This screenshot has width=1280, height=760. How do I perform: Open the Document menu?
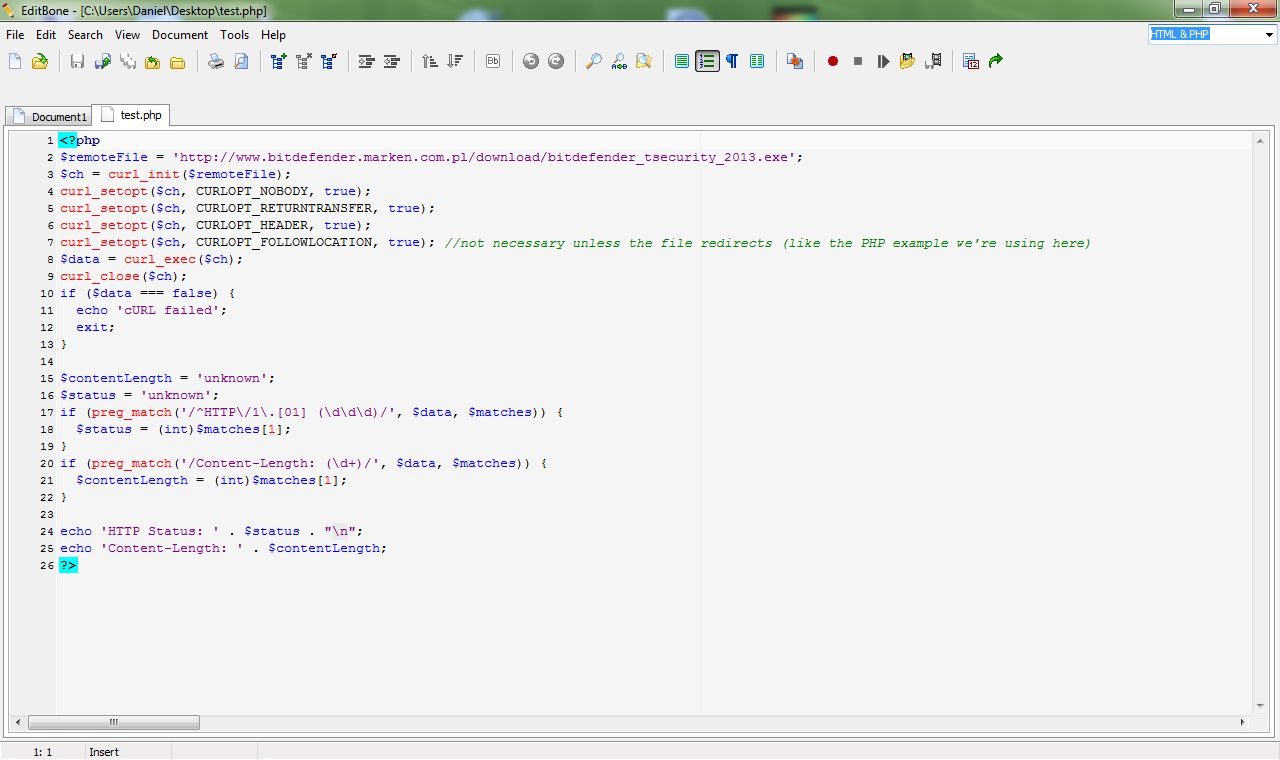click(180, 34)
